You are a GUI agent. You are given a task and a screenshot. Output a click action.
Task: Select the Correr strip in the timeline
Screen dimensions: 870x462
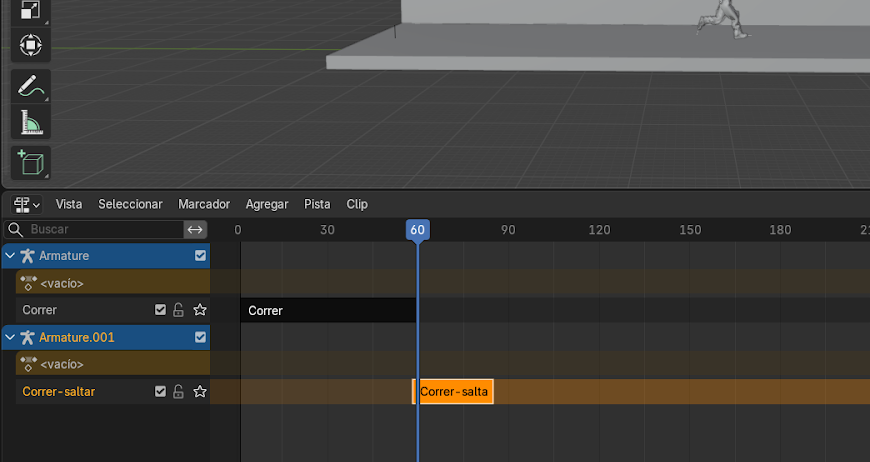click(x=328, y=310)
